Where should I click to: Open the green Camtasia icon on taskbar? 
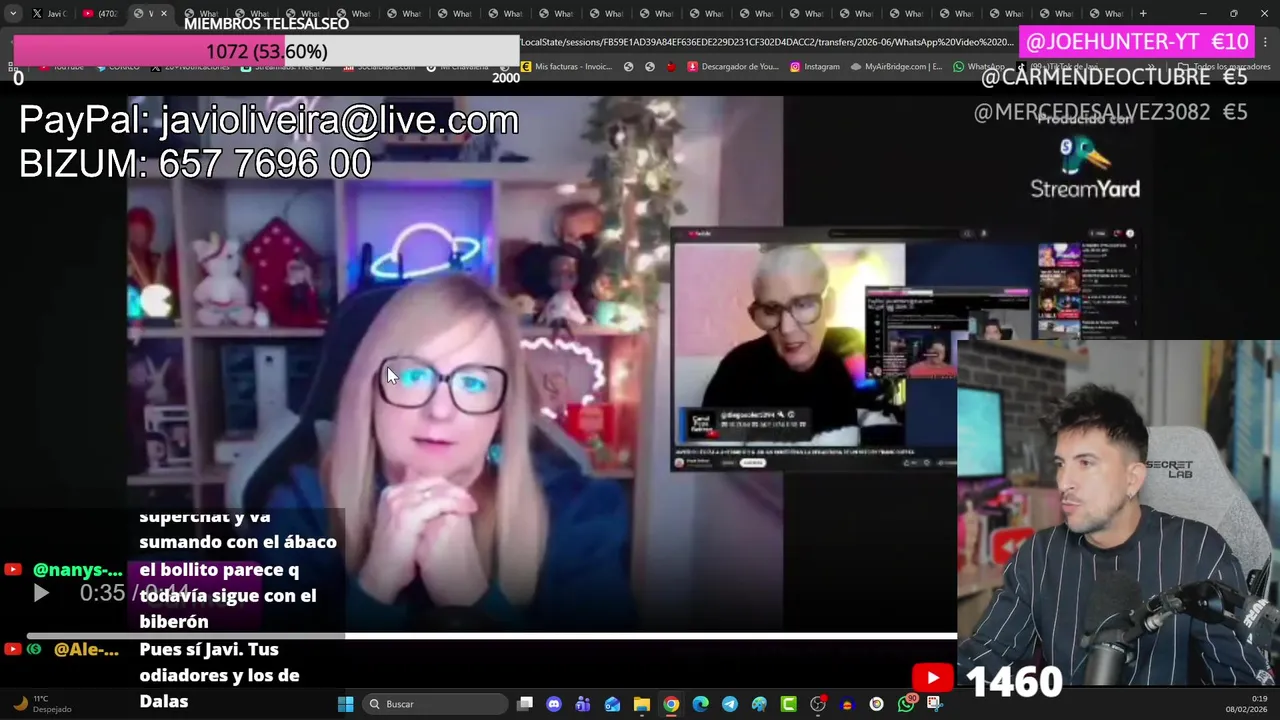coord(789,704)
